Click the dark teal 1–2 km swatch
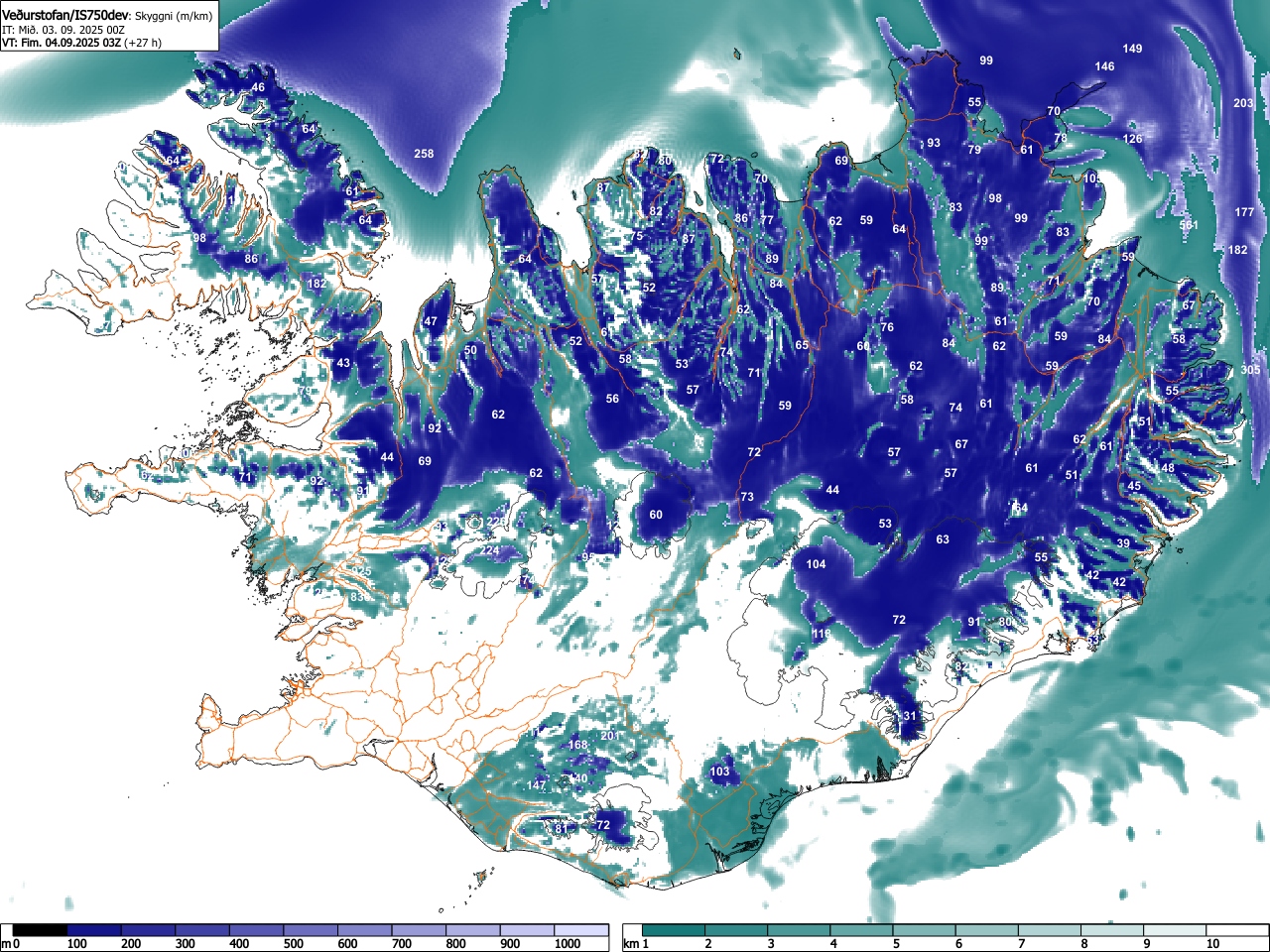 (x=675, y=930)
